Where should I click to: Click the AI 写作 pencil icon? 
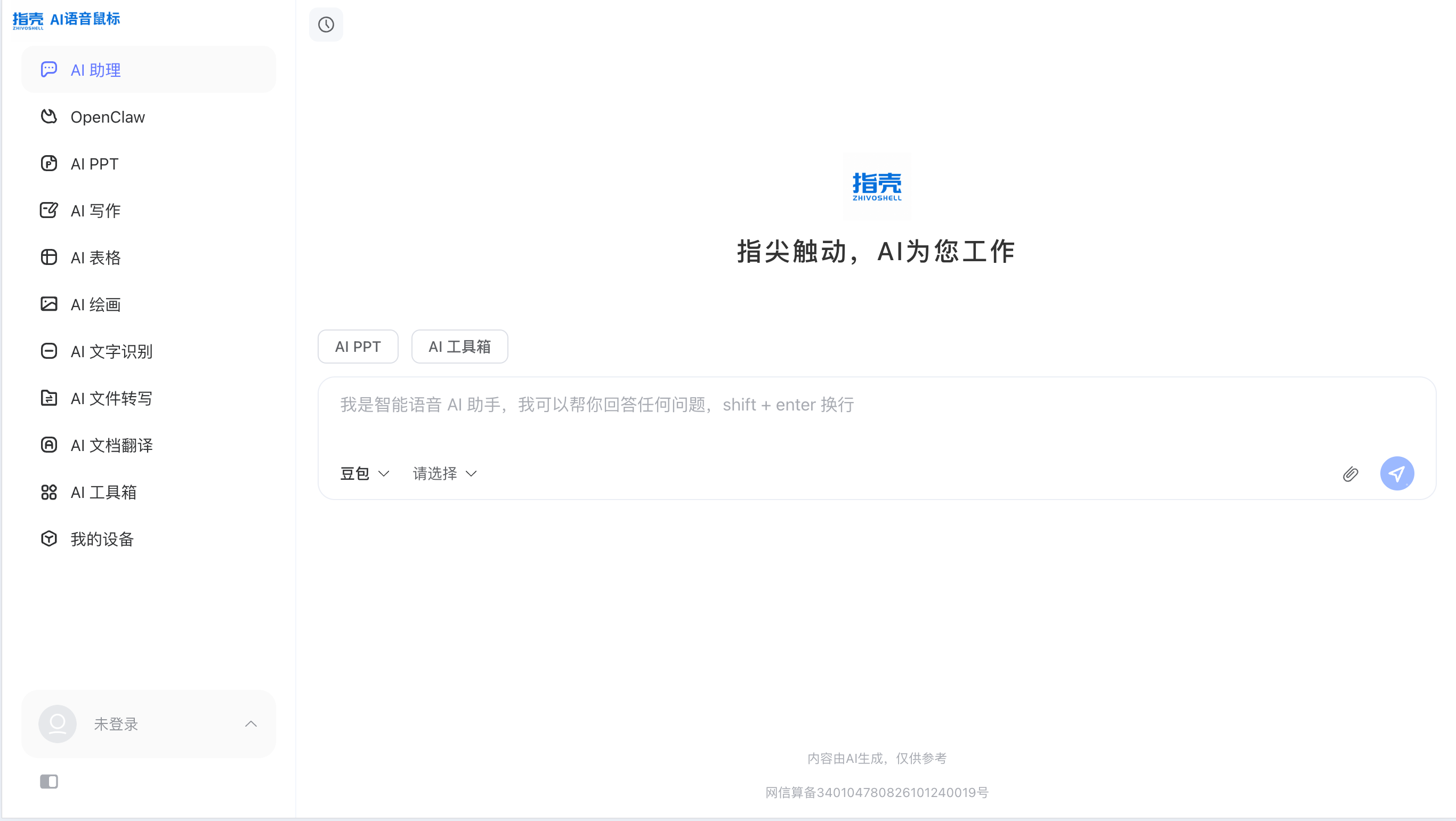(49, 211)
